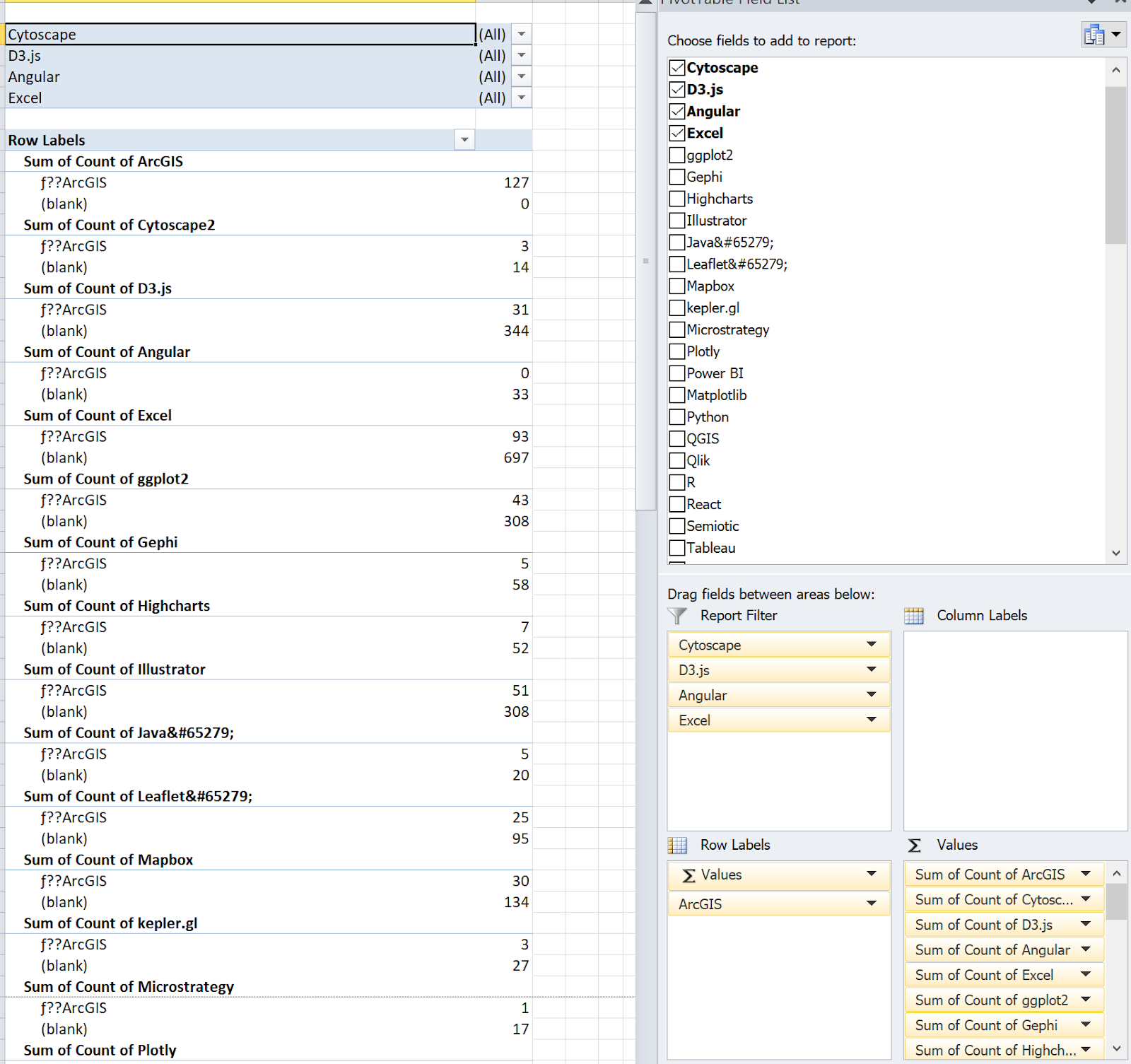The width and height of the screenshot is (1131, 1064).
Task: Open the ArcGIS field dropdown in Row Labels
Action: click(x=872, y=904)
